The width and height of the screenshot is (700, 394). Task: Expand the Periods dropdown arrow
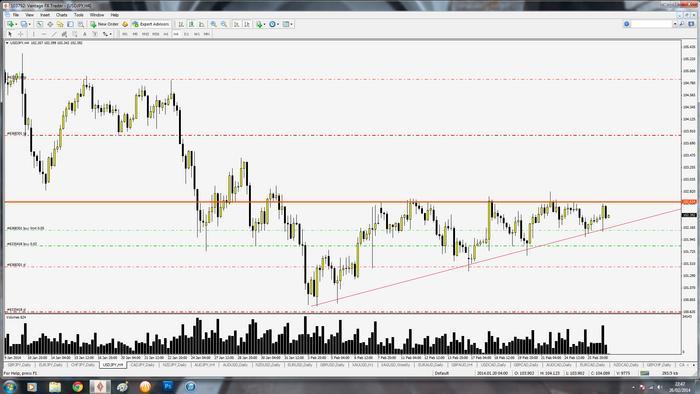(278, 24)
